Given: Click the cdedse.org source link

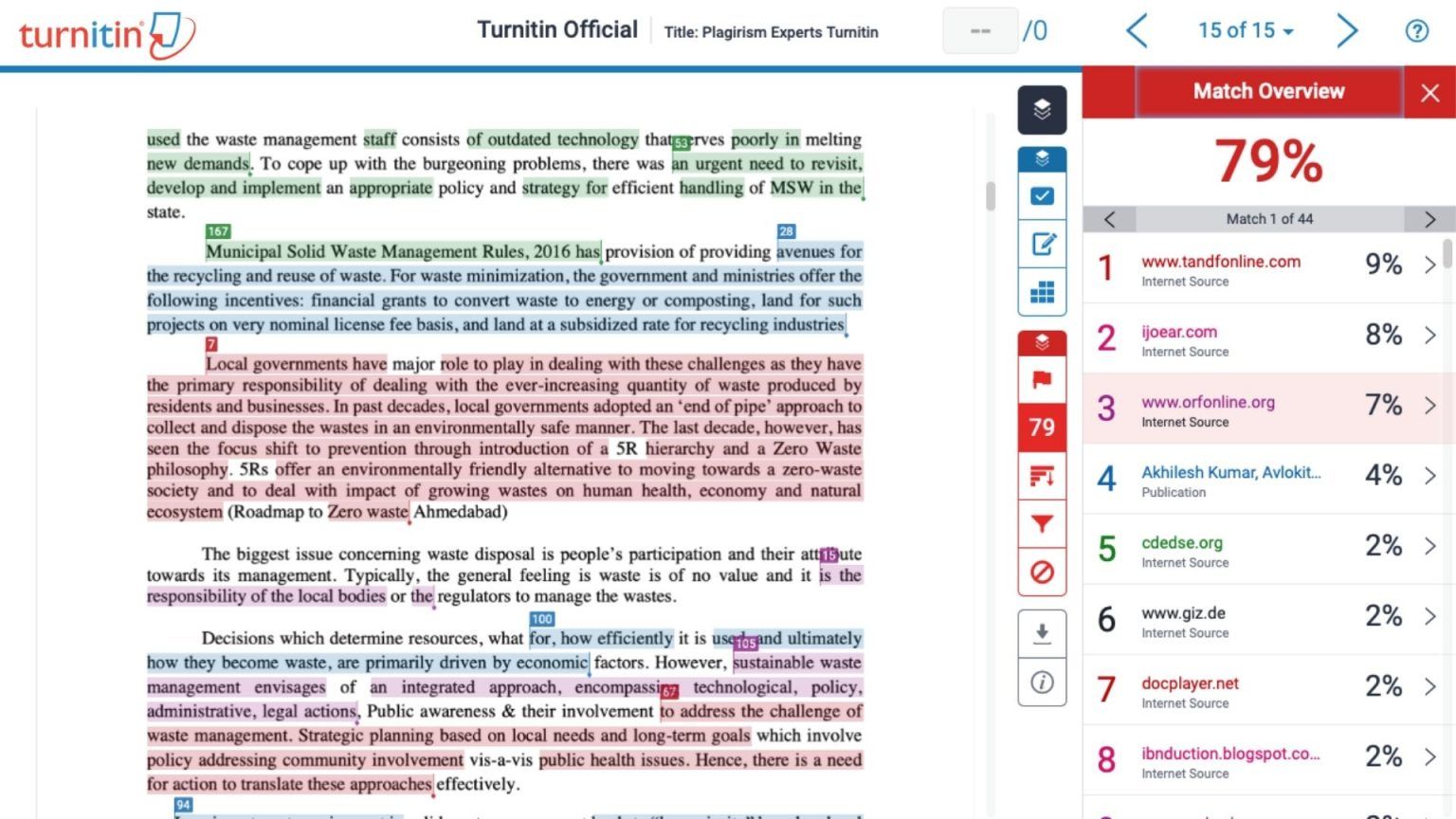Looking at the screenshot, I should point(1181,543).
